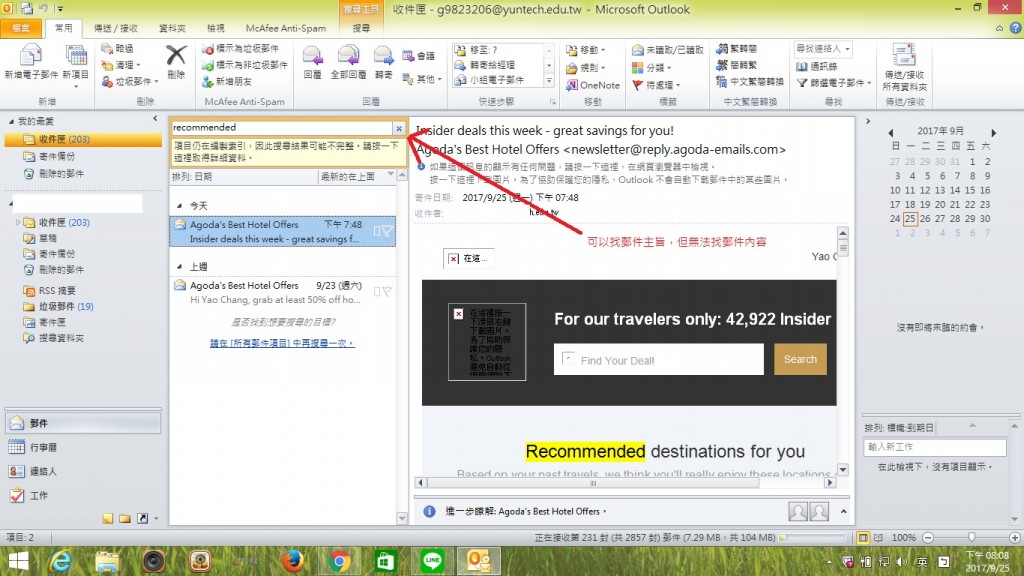Screen dimensions: 1024x576
Task: Switch to Reading view in status bar
Action: coord(878,537)
